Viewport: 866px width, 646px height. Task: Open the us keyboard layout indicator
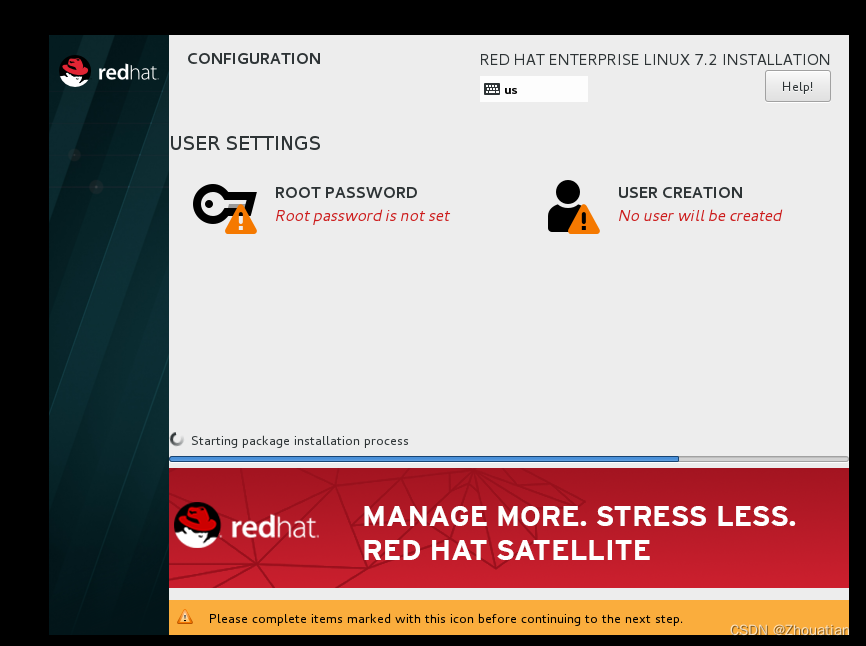534,89
